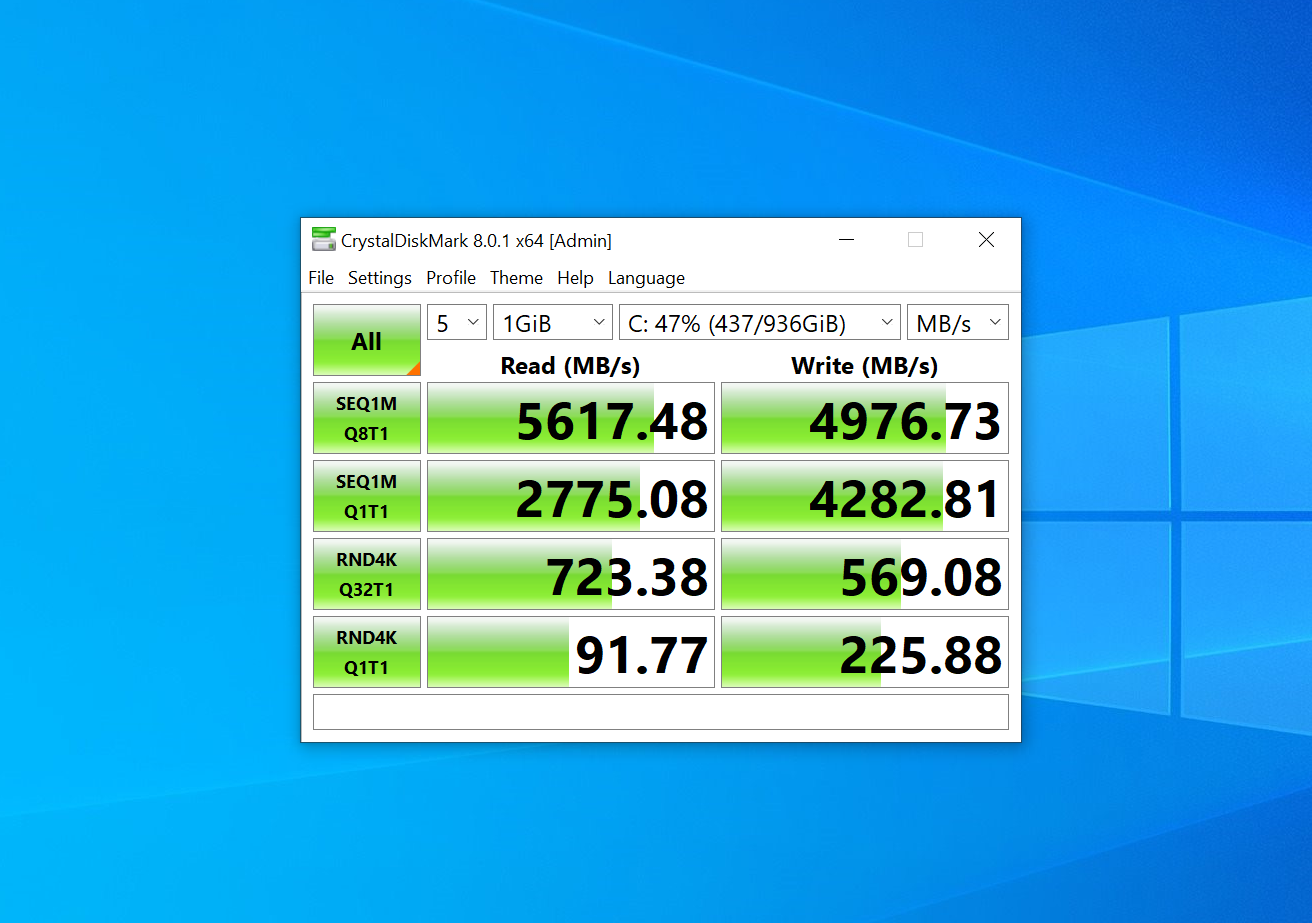1312x923 pixels.
Task: Open the test size dropdown showing 1GiB
Action: (553, 323)
